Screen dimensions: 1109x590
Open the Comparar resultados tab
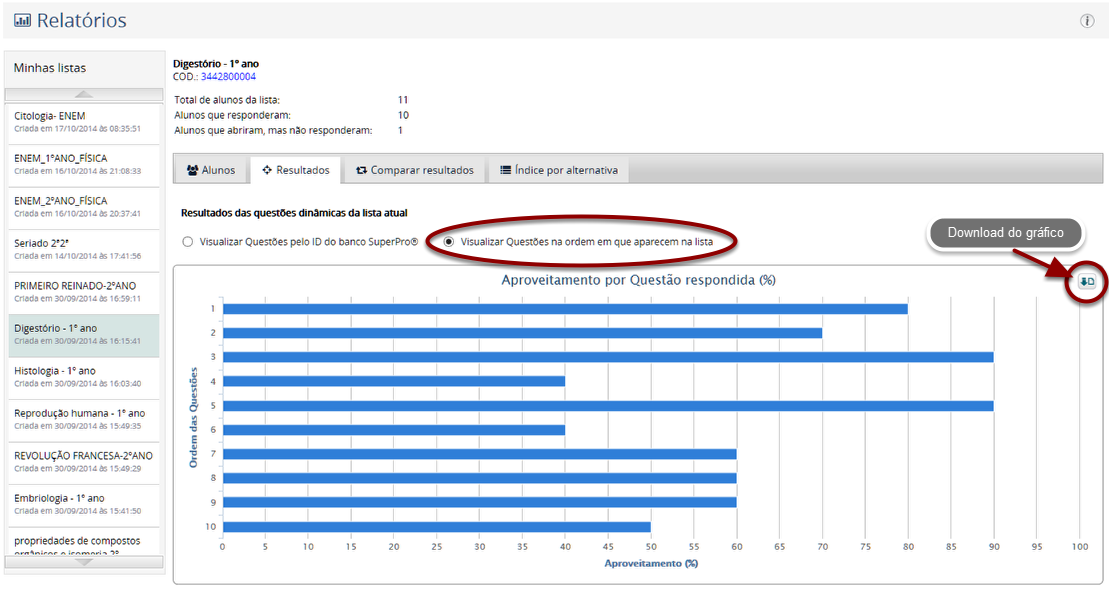[414, 170]
